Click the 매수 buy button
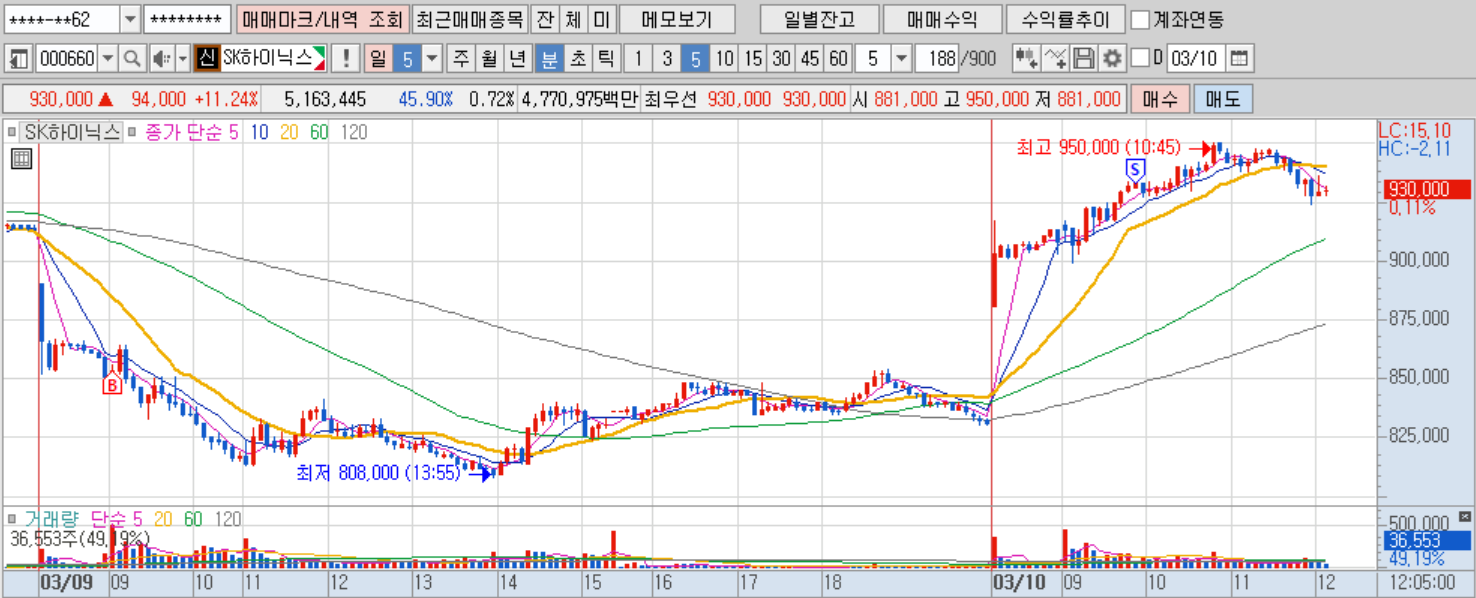1476x598 pixels. coord(1159,99)
